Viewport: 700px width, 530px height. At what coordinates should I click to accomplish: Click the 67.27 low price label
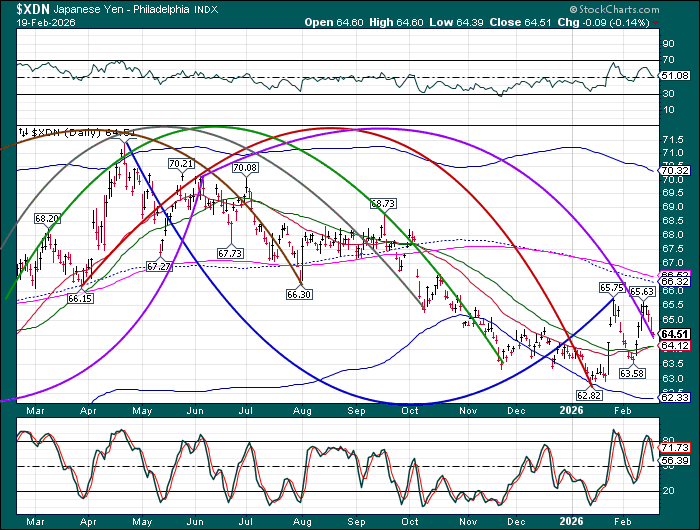click(x=158, y=267)
